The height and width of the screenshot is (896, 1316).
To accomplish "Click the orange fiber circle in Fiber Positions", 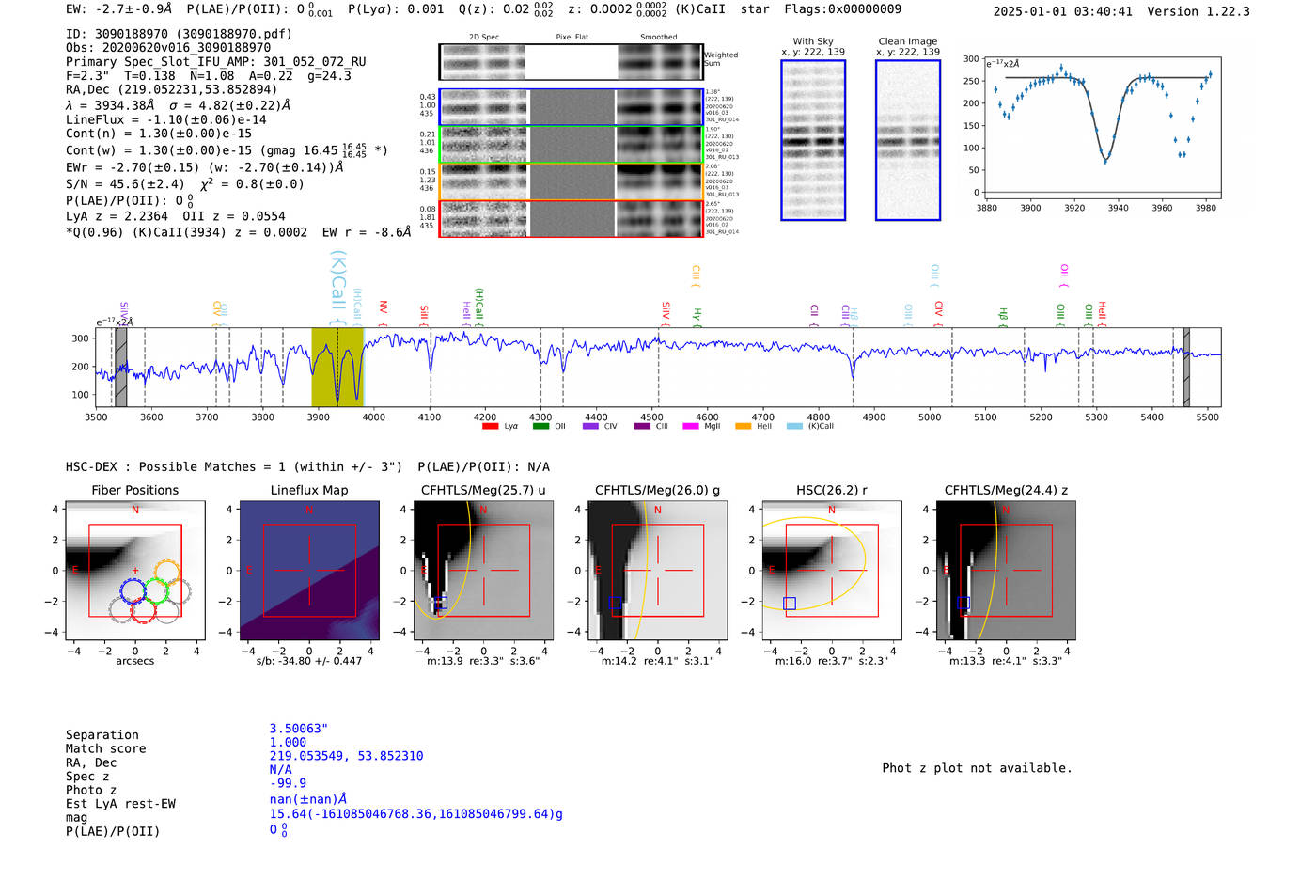I will pyautogui.click(x=166, y=573).
